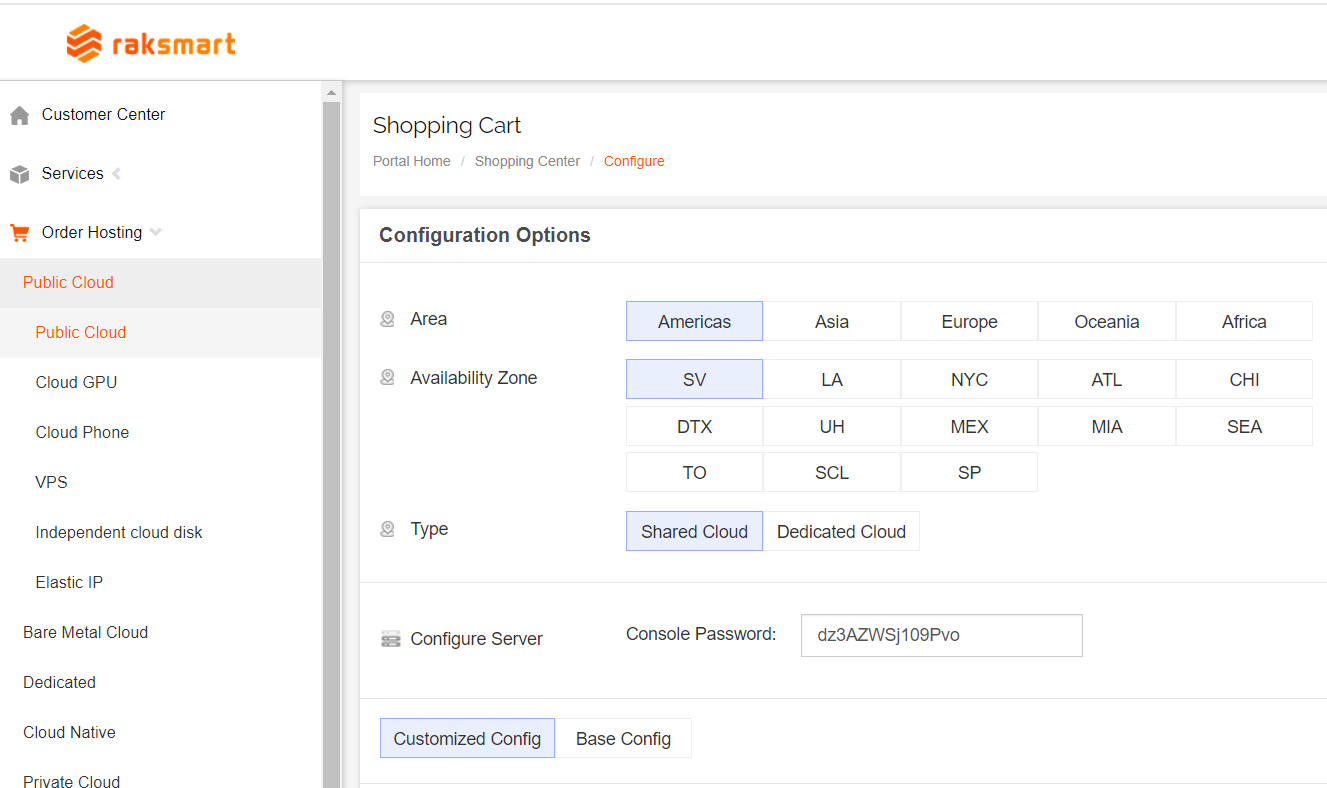The image size is (1327, 788).
Task: Click the raksmart logo
Action: tap(151, 43)
